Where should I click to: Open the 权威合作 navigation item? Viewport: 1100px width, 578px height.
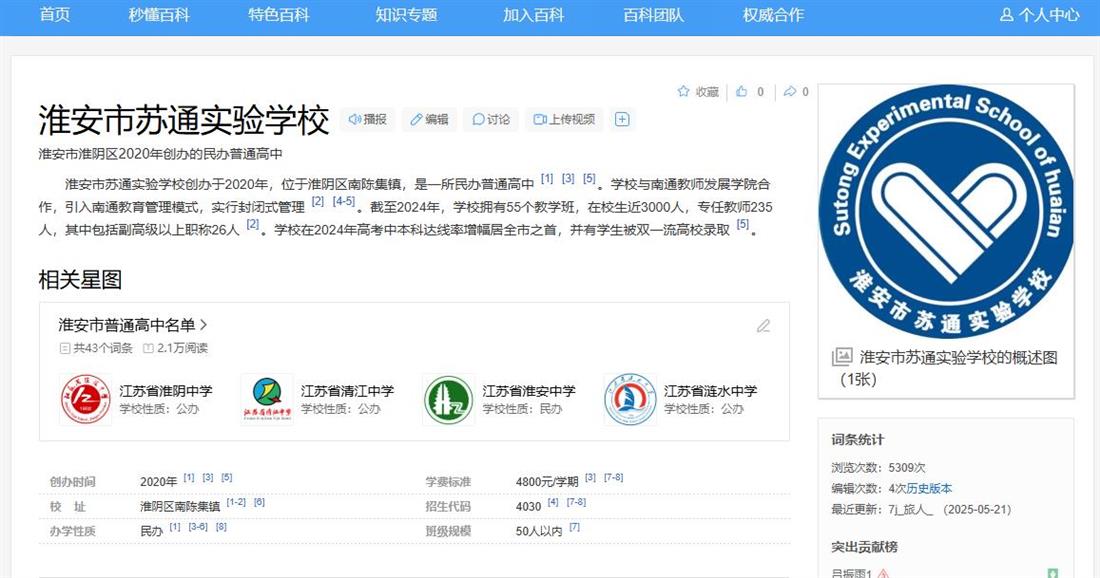(773, 15)
